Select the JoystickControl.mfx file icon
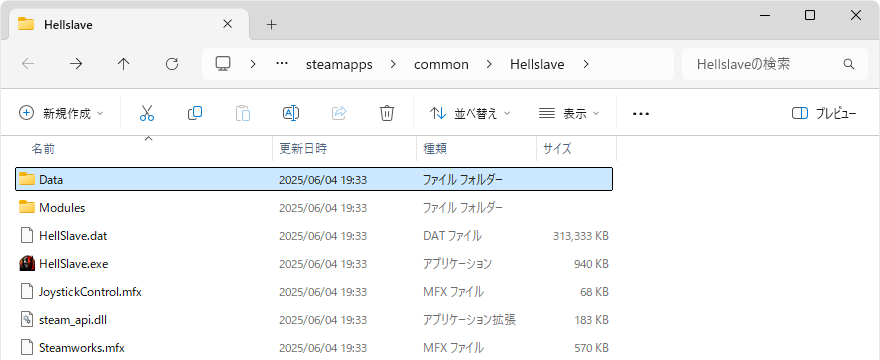880x360 pixels. tap(27, 292)
